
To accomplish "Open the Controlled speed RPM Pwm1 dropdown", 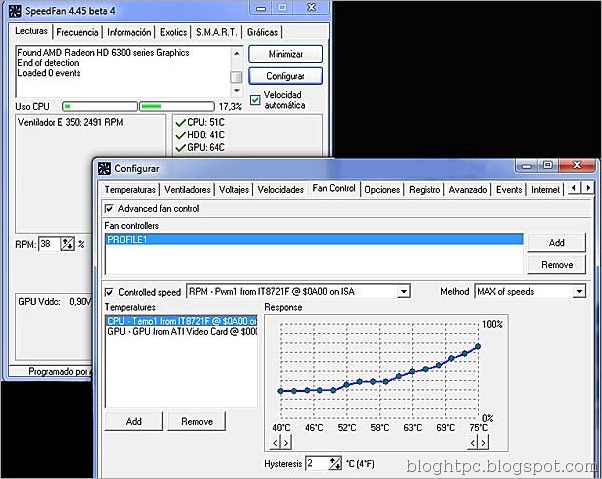I will coord(403,291).
